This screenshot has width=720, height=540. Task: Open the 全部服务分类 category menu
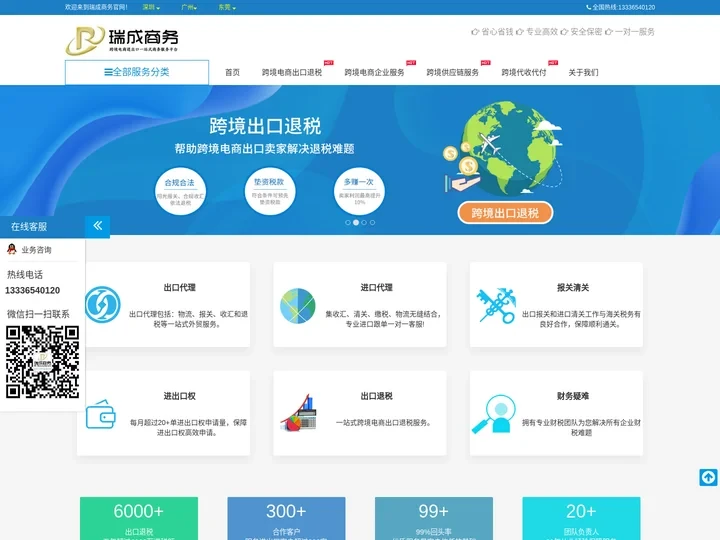[x=137, y=72]
